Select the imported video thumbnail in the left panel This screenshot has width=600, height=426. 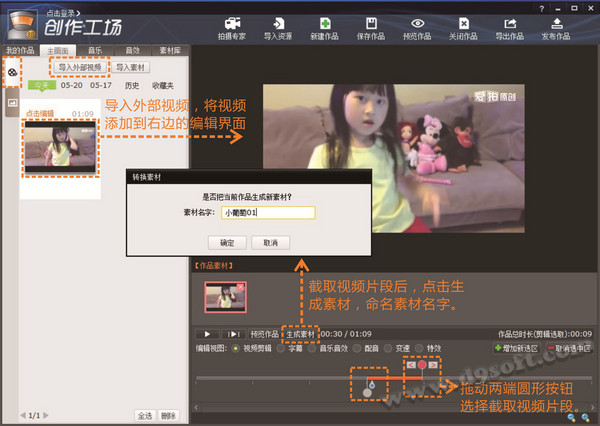pos(60,147)
